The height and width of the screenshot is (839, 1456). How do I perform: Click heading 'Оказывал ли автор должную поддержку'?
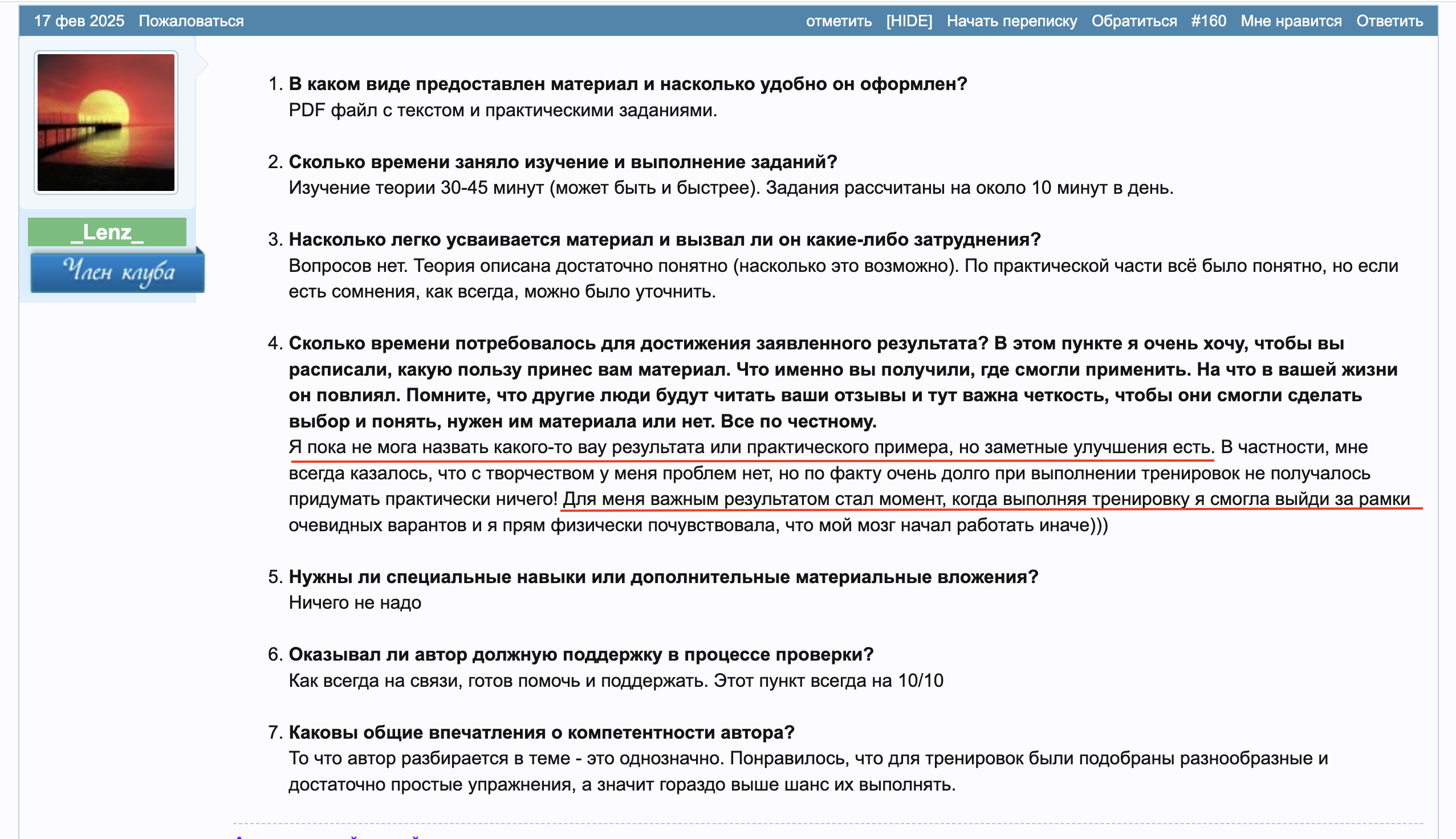(580, 654)
